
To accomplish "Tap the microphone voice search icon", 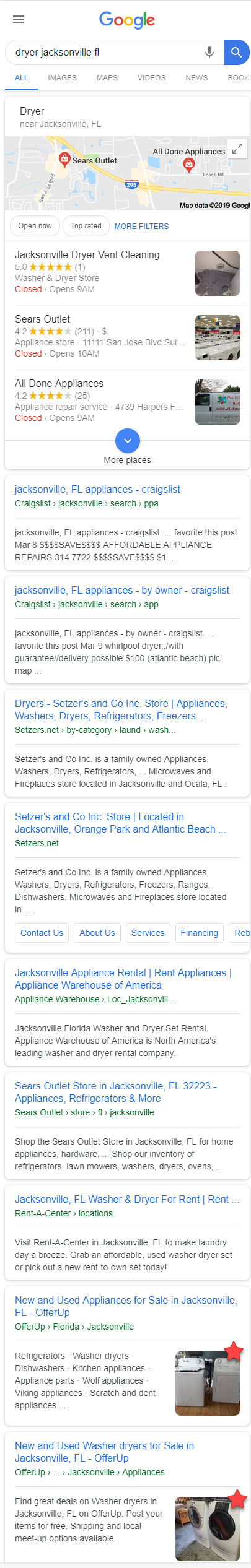I will pyautogui.click(x=209, y=53).
